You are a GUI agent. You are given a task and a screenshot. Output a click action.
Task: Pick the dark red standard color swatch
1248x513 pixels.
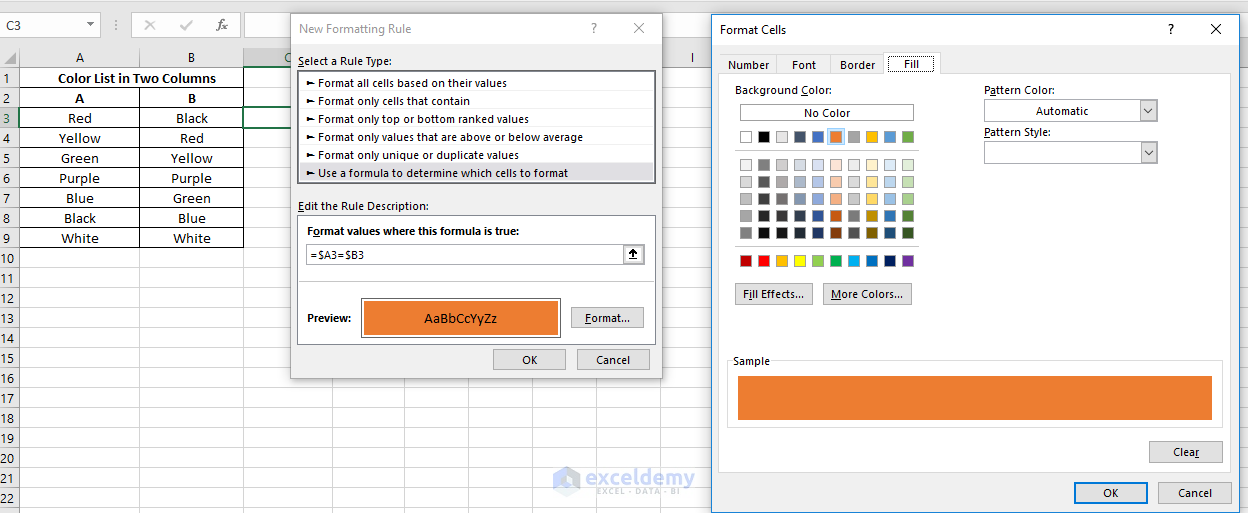(x=746, y=261)
